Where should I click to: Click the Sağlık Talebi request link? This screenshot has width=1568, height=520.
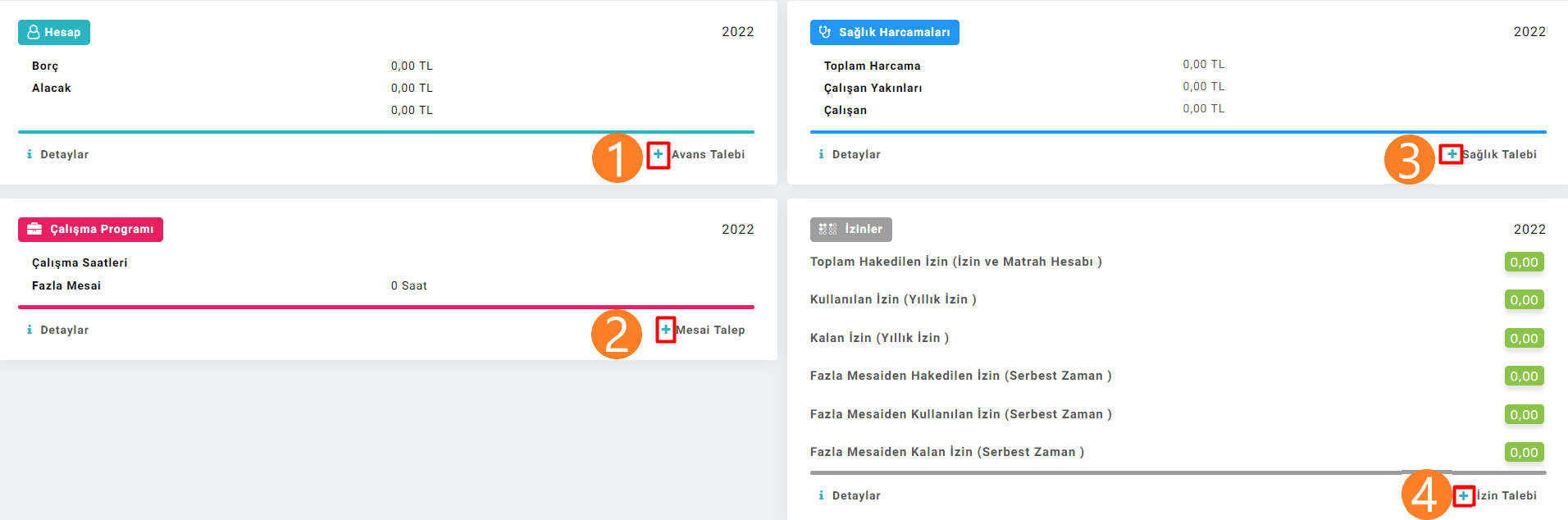(1500, 154)
